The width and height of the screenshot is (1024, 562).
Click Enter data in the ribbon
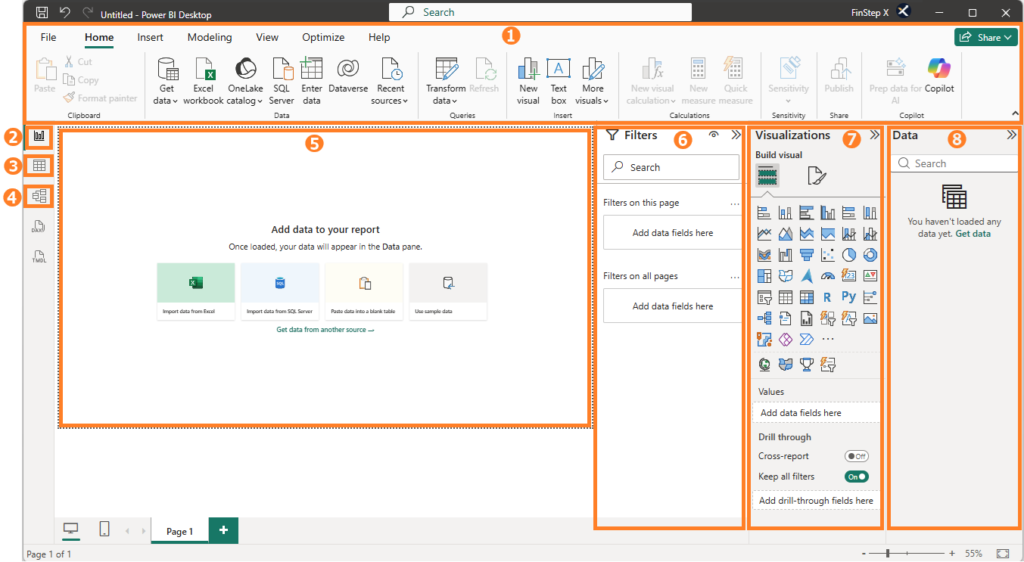(x=312, y=82)
